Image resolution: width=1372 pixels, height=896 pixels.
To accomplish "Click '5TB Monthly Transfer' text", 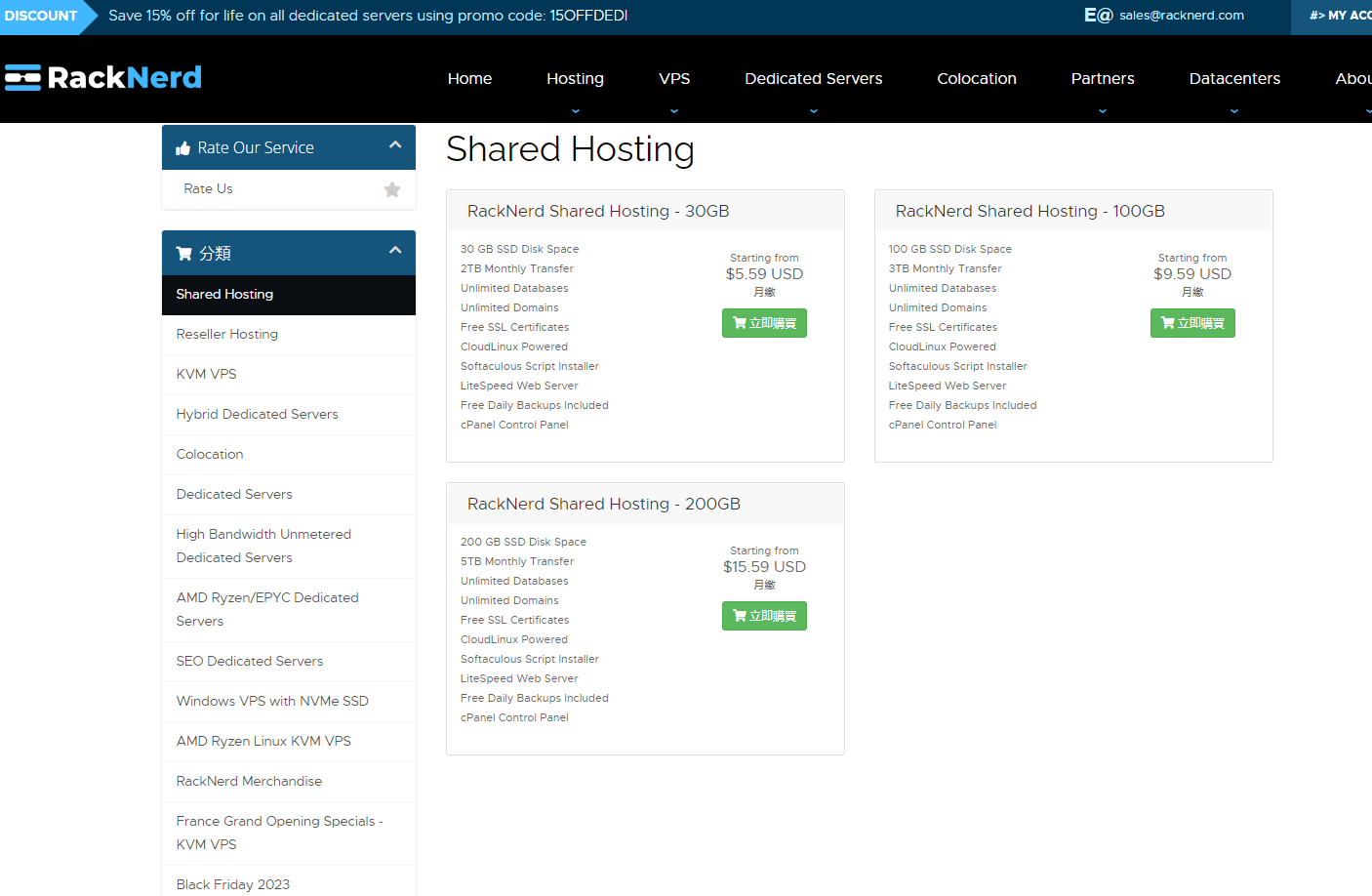I will point(517,562).
